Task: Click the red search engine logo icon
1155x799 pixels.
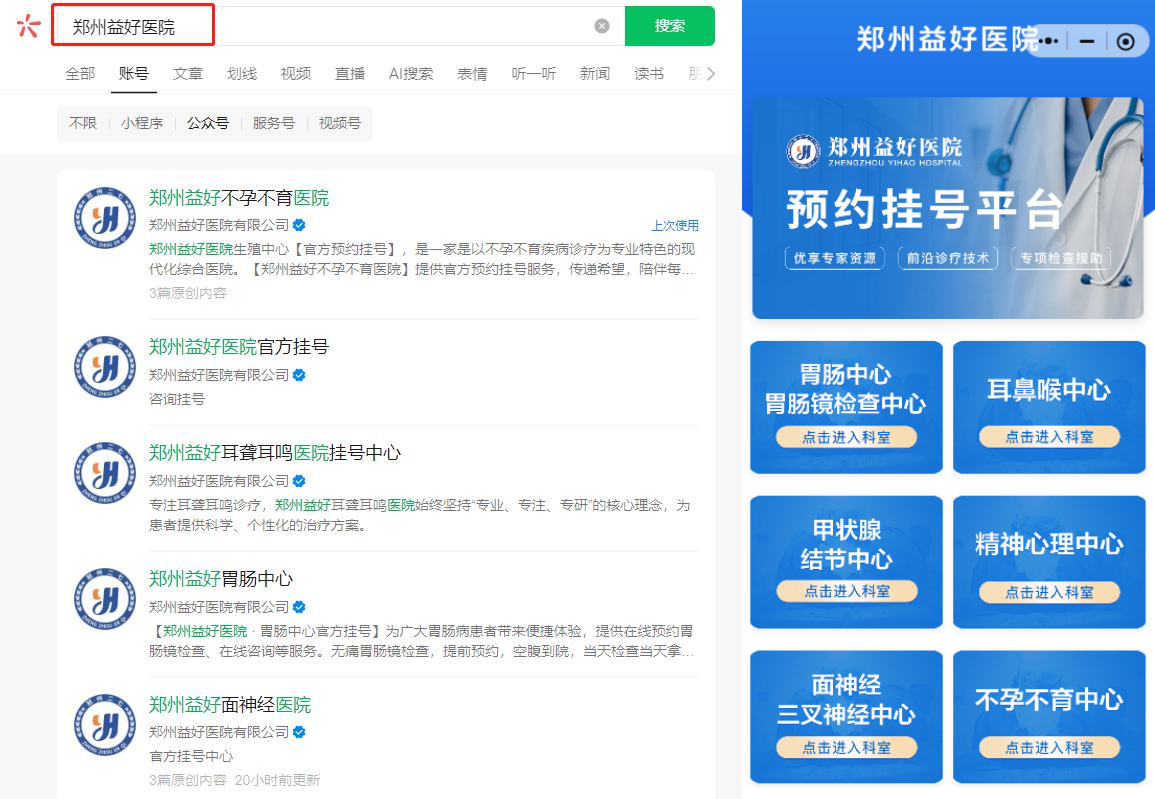Action: coord(27,27)
